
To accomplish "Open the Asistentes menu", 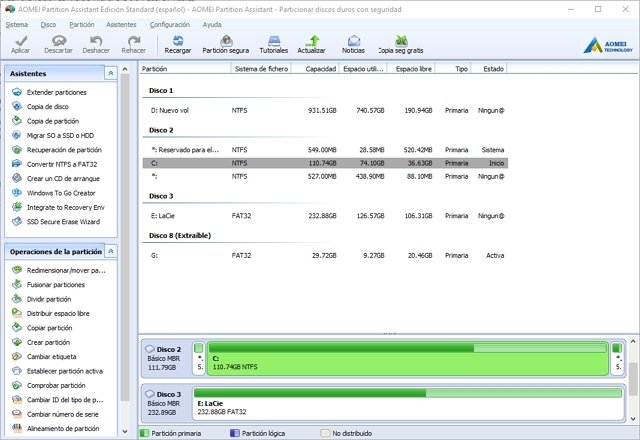I will click(x=121, y=24).
